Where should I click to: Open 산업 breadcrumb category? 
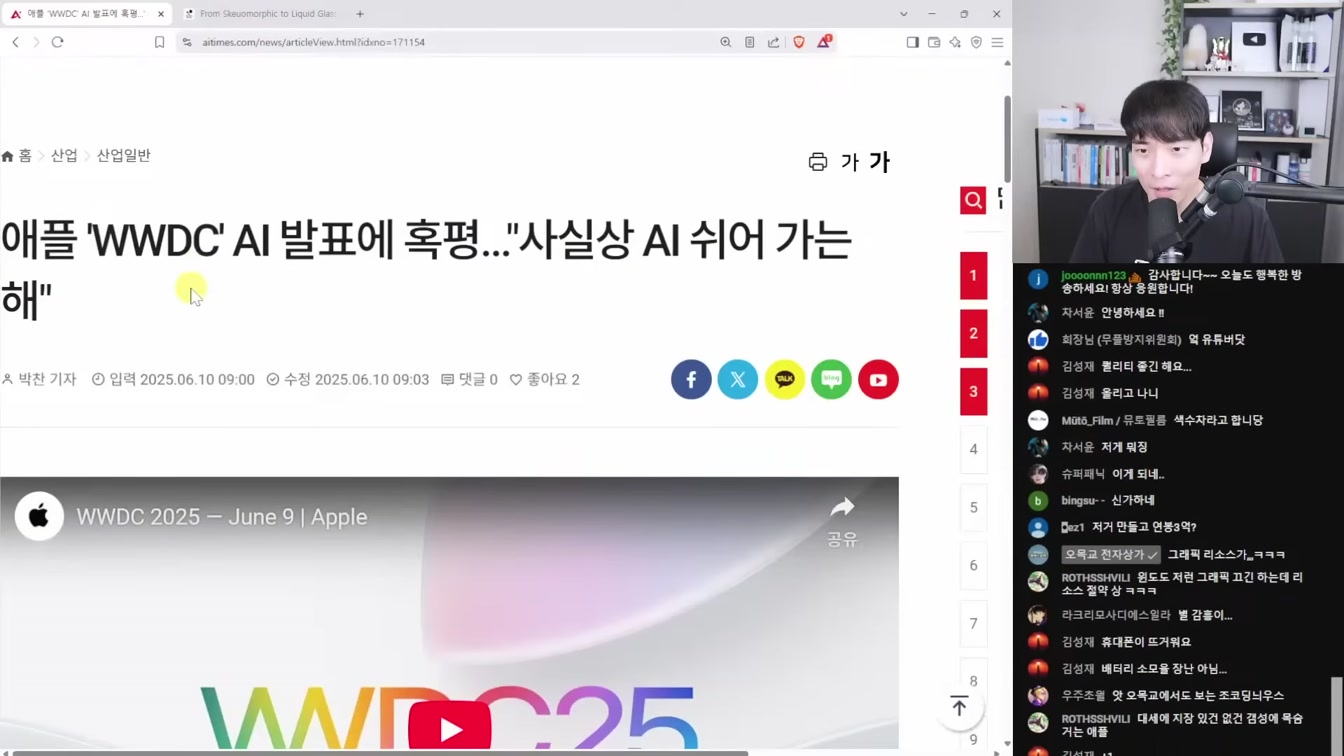click(x=64, y=156)
